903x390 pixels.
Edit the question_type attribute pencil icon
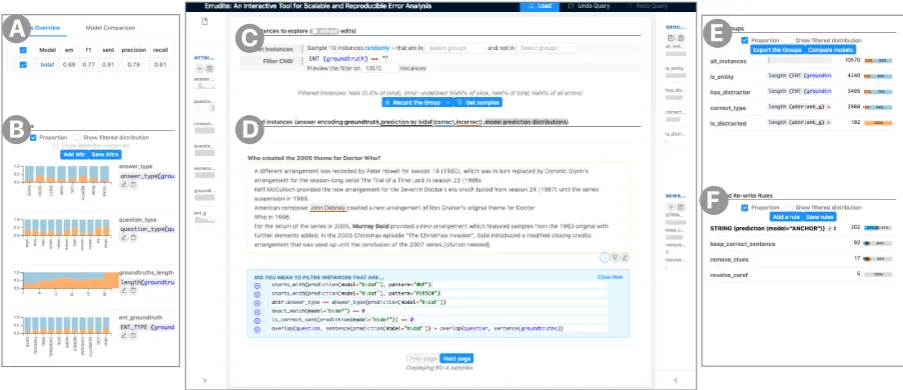pos(123,237)
